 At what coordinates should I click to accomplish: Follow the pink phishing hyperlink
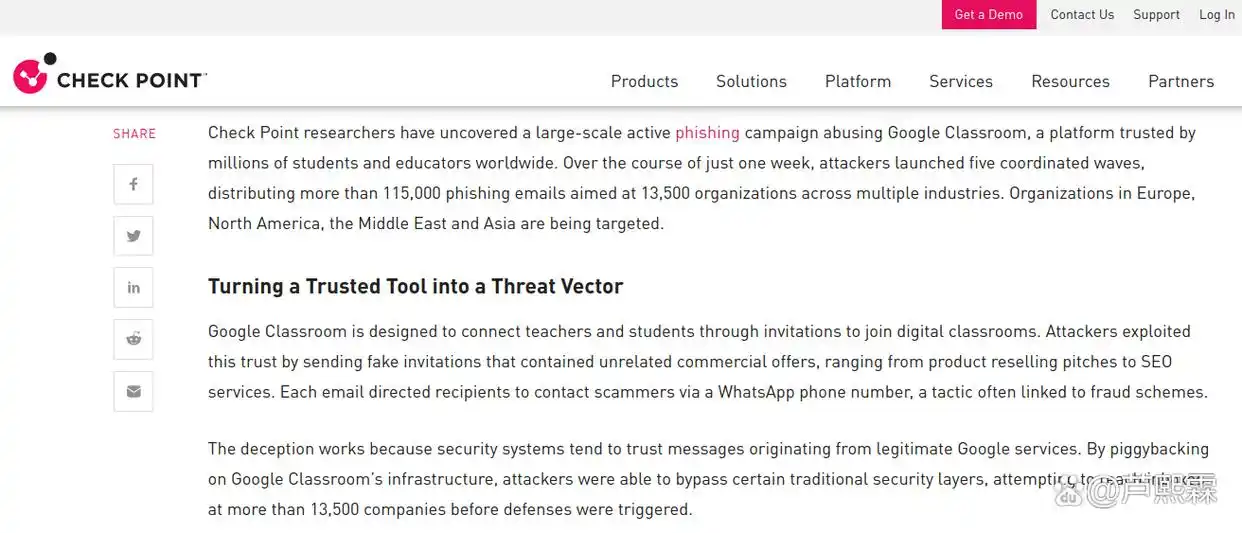click(707, 133)
